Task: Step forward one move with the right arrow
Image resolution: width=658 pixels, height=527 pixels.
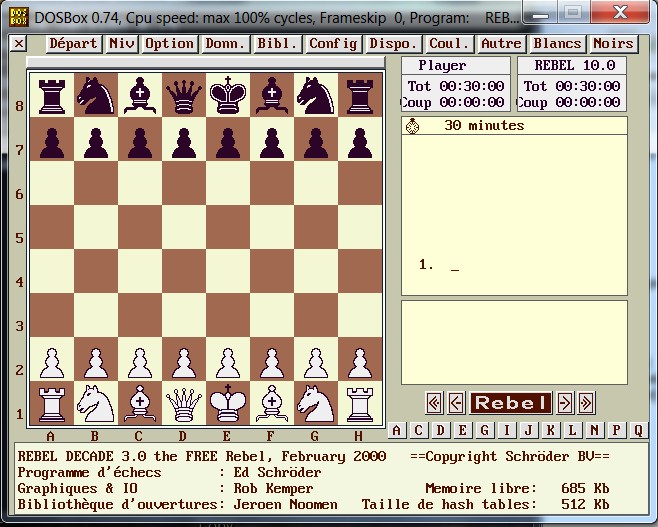Action: tap(565, 403)
